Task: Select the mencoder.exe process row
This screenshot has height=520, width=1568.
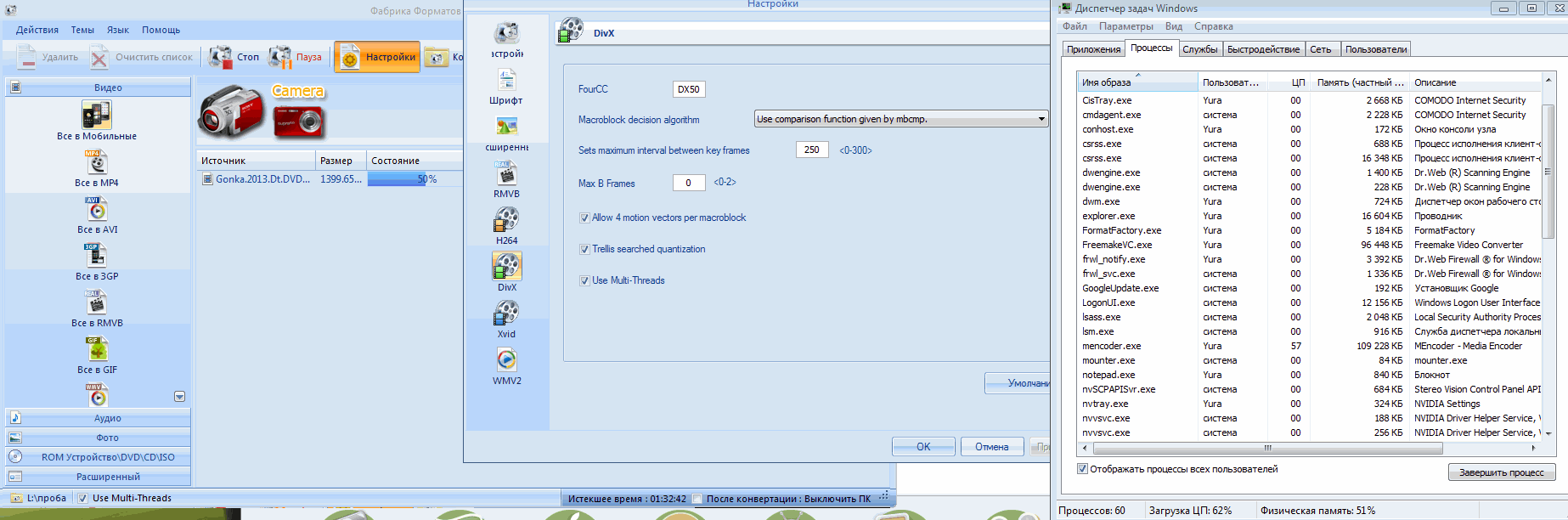Action: click(1309, 346)
